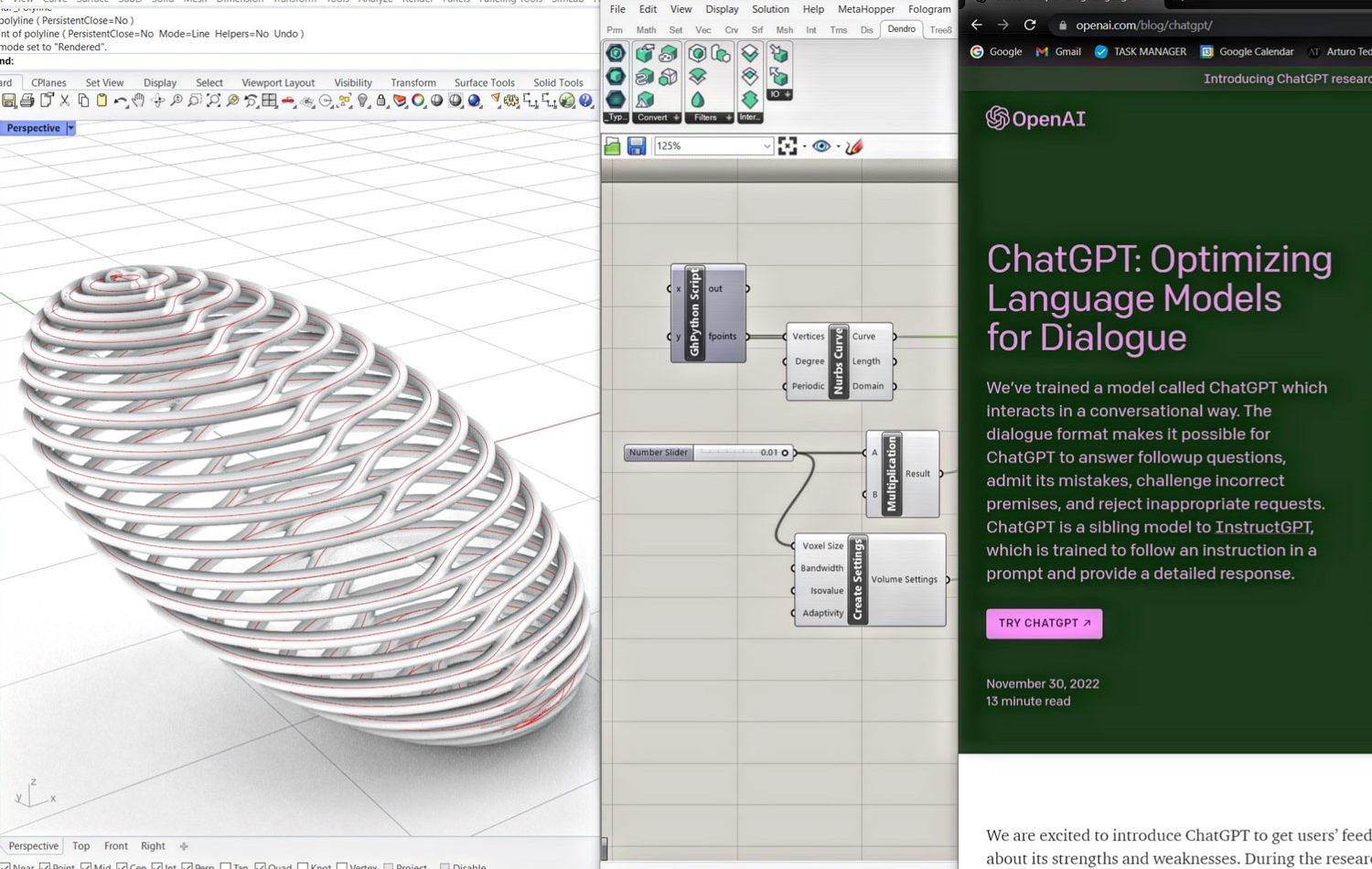Screen dimensions: 1372x869
Task: Click the blue render sphere icon in Rhino
Action: [x=474, y=101]
